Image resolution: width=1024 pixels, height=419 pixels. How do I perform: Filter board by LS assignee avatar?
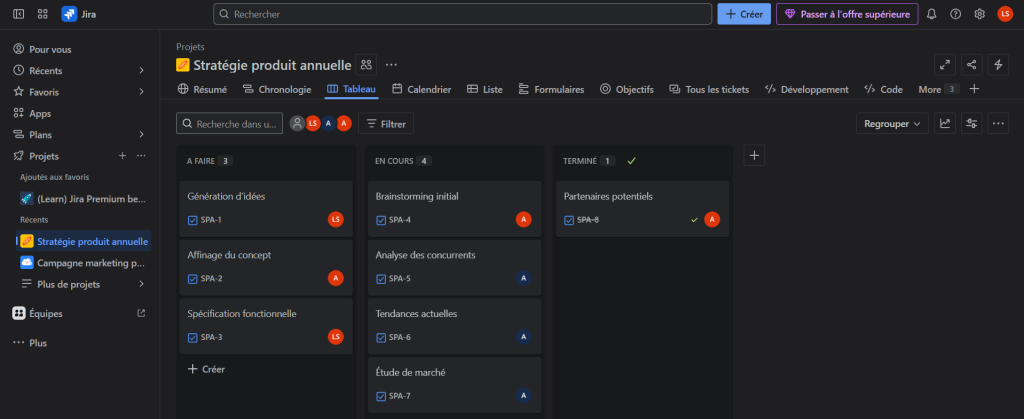(313, 123)
